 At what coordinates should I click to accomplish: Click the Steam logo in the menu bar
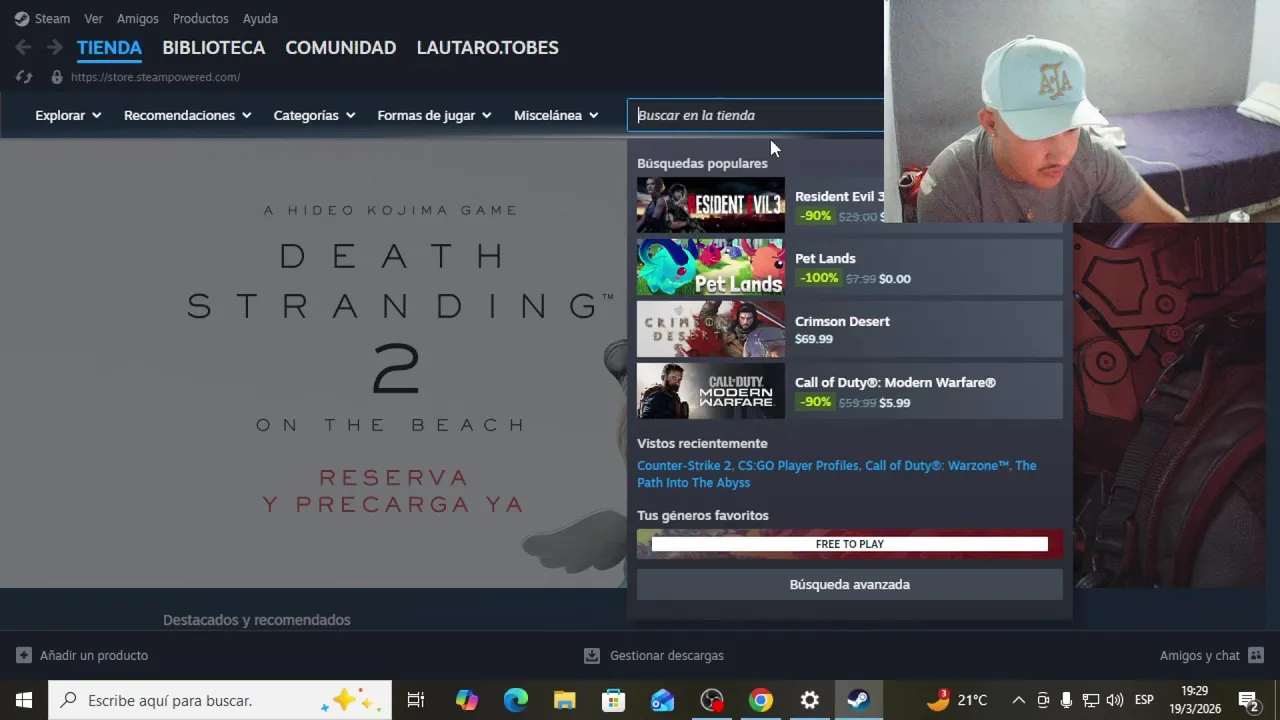[22, 18]
